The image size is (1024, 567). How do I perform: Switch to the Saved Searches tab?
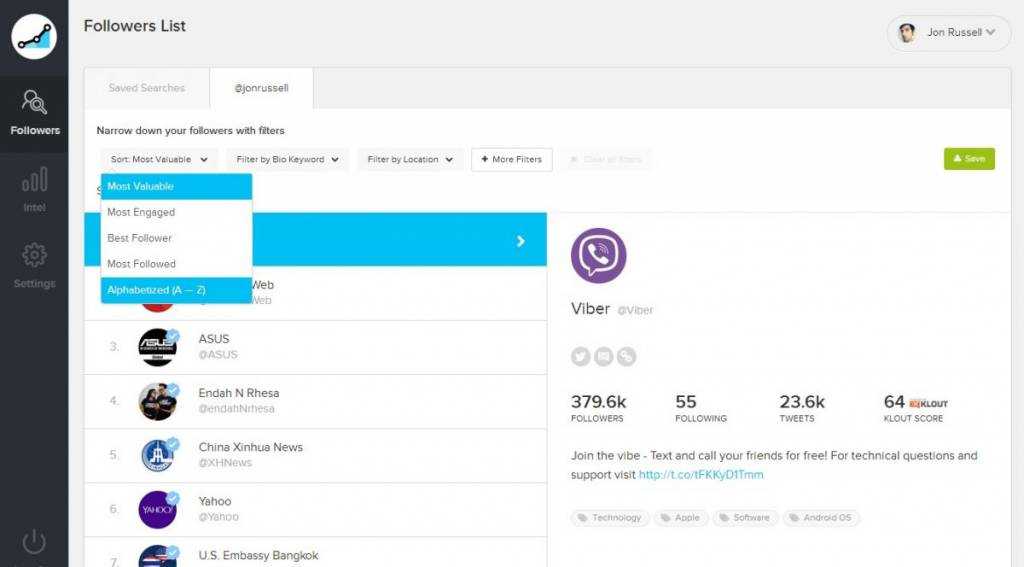tap(146, 88)
